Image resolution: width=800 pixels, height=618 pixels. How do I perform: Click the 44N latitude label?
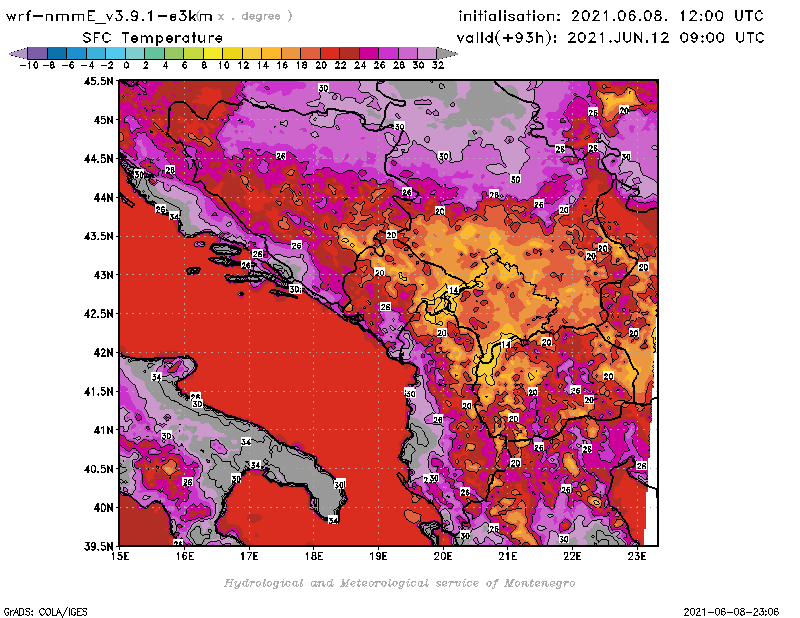104,197
